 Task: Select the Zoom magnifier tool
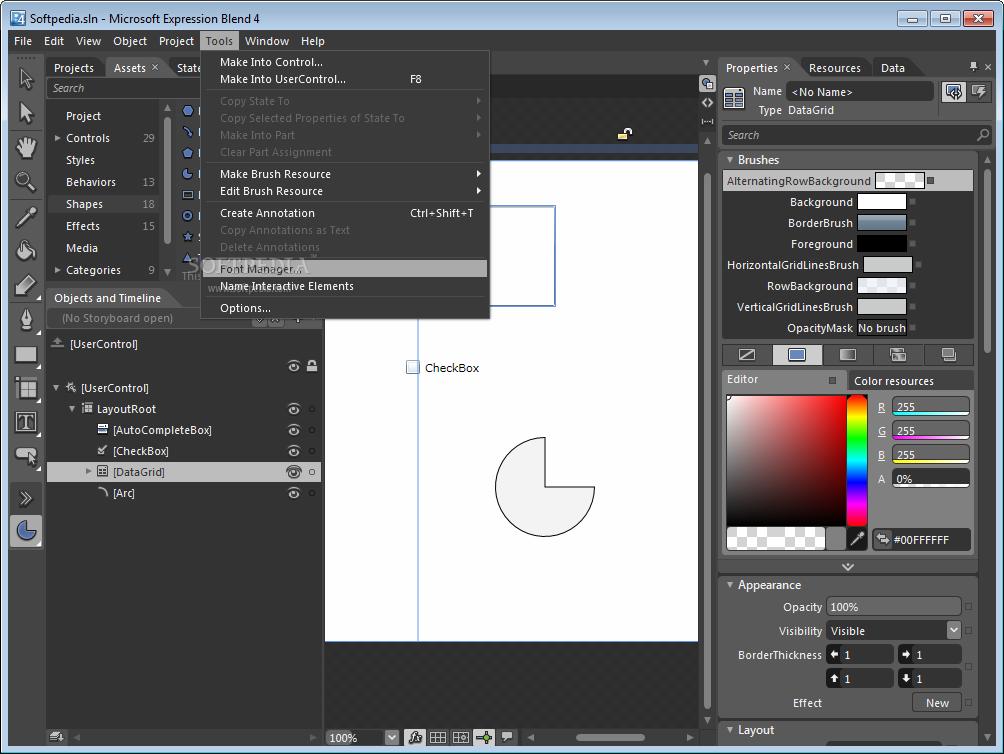point(26,182)
